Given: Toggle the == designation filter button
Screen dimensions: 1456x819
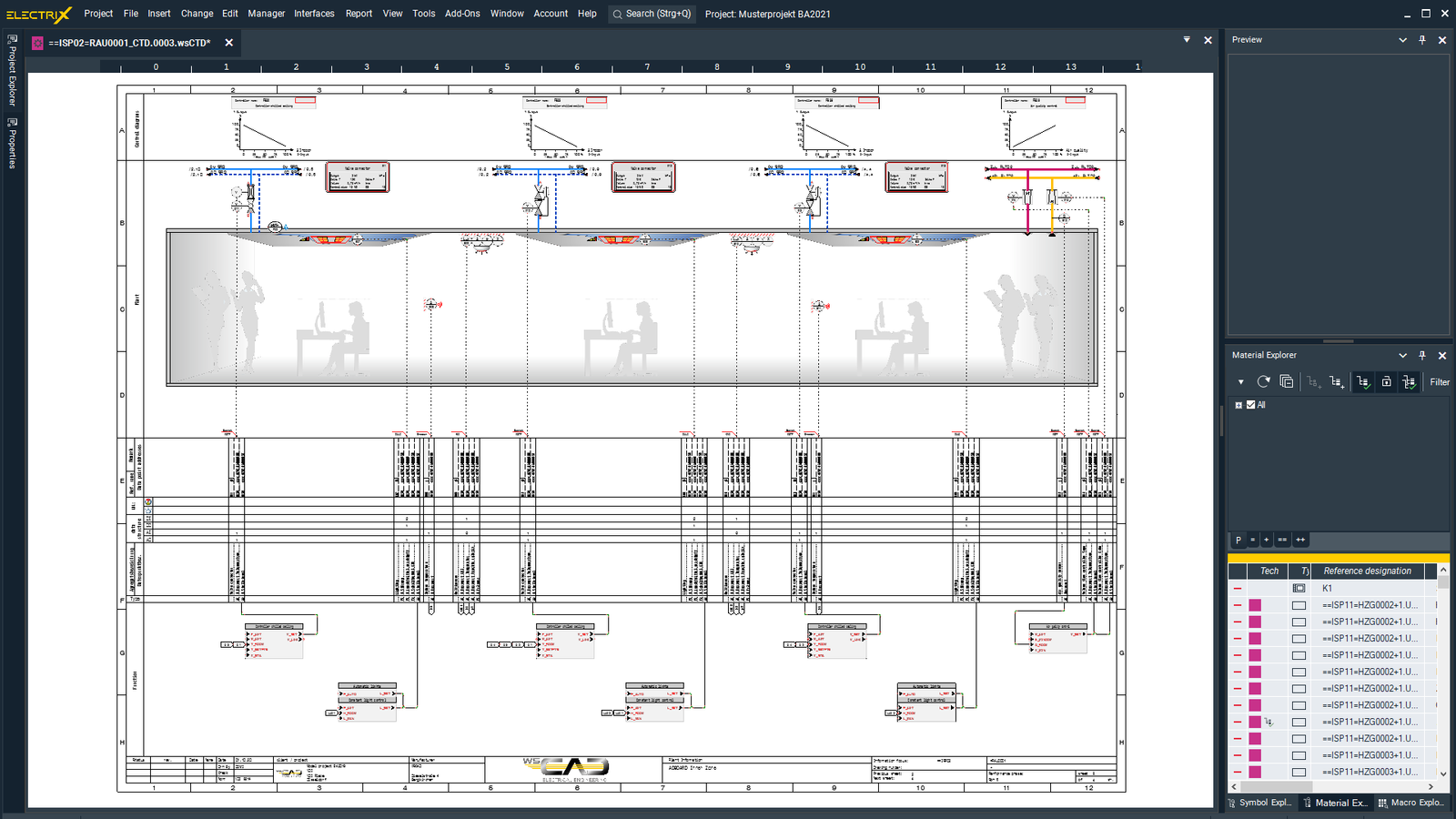Looking at the screenshot, I should click(x=1282, y=540).
